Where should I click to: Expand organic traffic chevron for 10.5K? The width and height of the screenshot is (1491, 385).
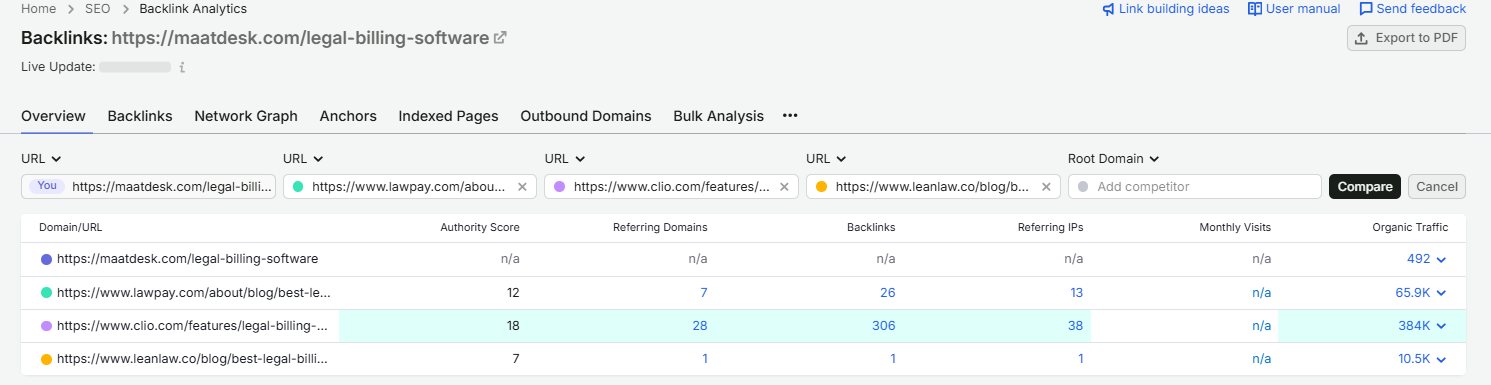coord(1442,359)
